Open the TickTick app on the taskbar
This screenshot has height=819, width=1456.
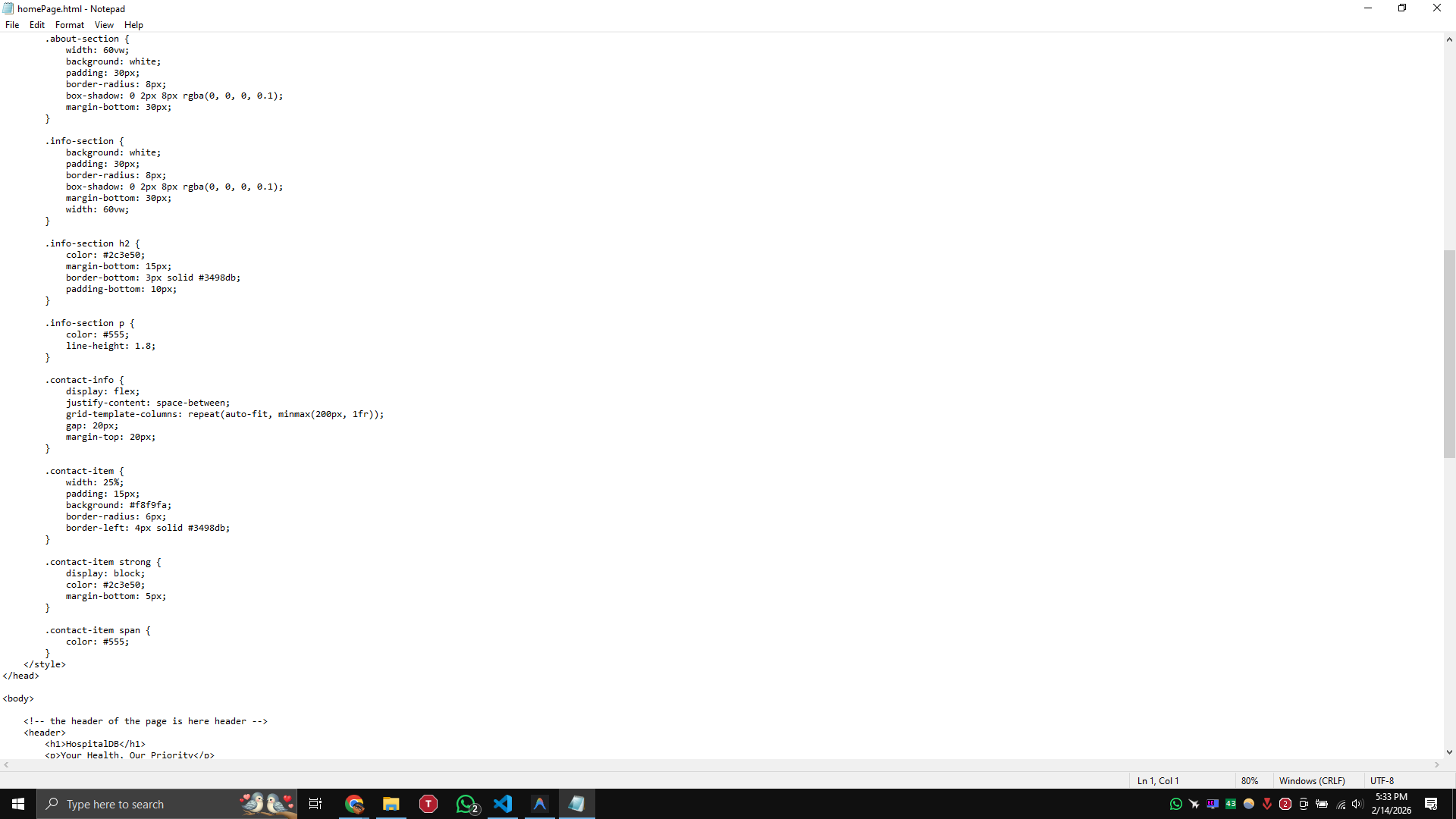[428, 804]
